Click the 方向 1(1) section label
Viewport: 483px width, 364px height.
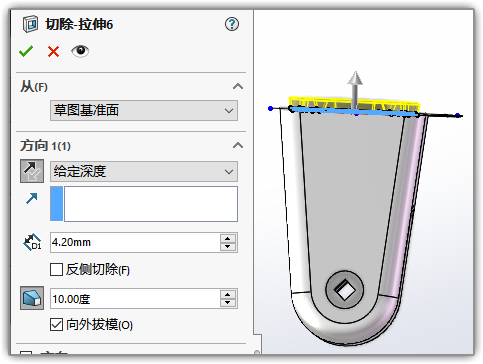(x=45, y=146)
